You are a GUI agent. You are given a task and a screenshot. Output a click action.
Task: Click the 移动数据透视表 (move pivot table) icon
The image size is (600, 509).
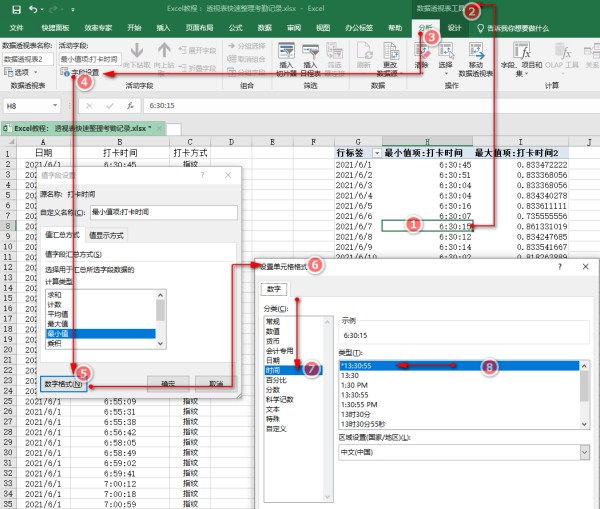[476, 51]
